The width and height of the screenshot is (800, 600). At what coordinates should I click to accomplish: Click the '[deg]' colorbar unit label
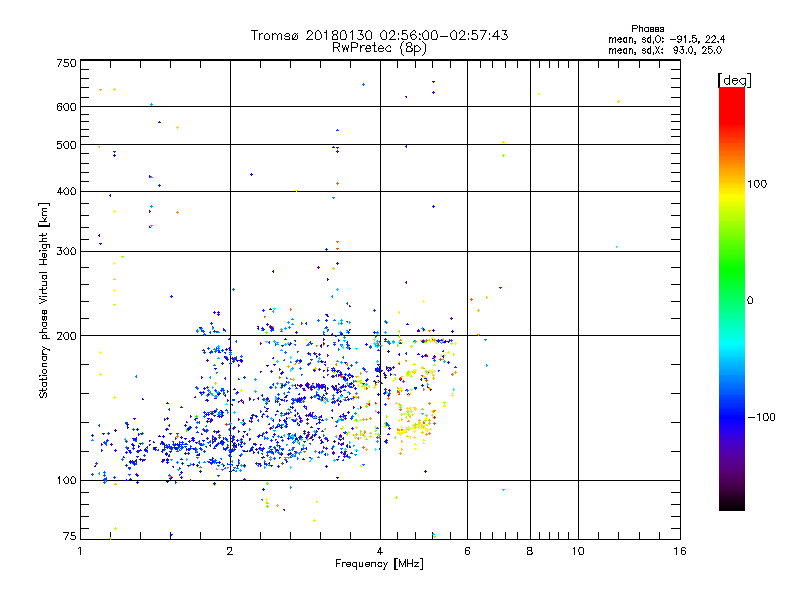pyautogui.click(x=734, y=80)
